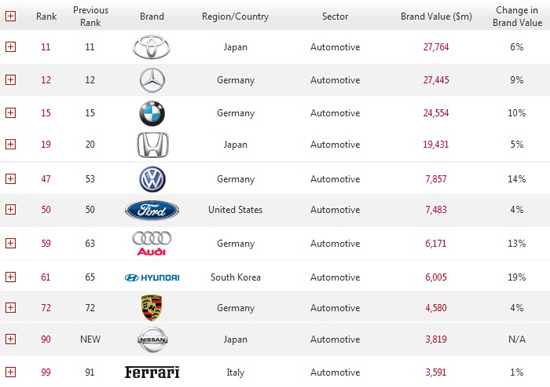Click the Change in Brand Value header
Image resolution: width=550 pixels, height=387 pixels.
[517, 16]
